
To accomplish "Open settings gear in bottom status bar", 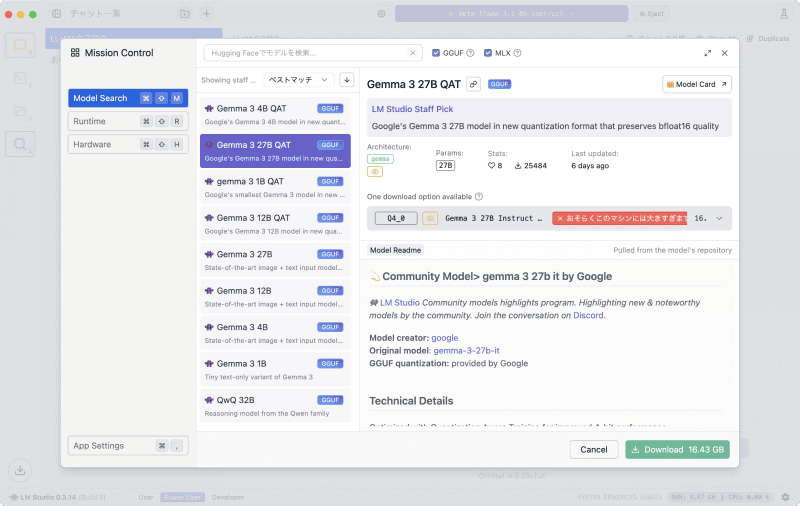I will pyautogui.click(x=785, y=497).
